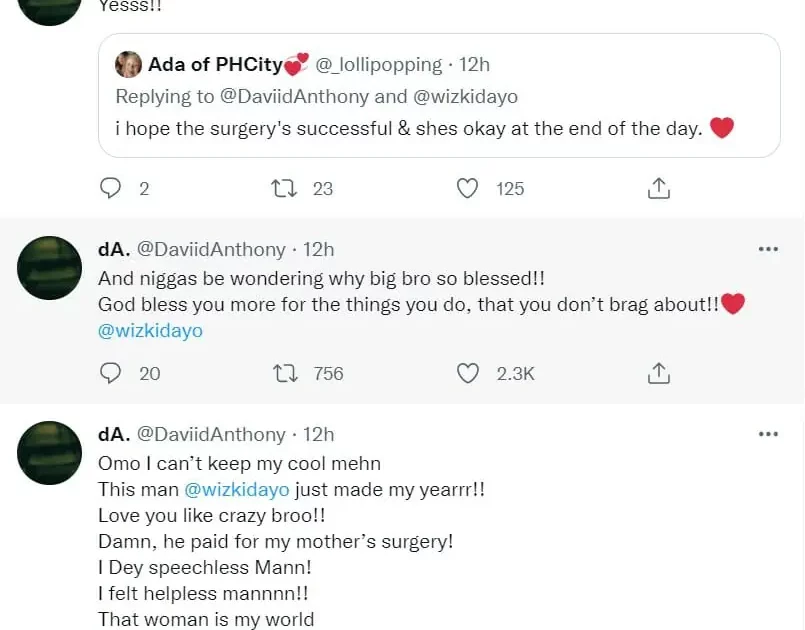Open the @_lollipopping handle
Screen dimensions: 805x630
click(378, 65)
